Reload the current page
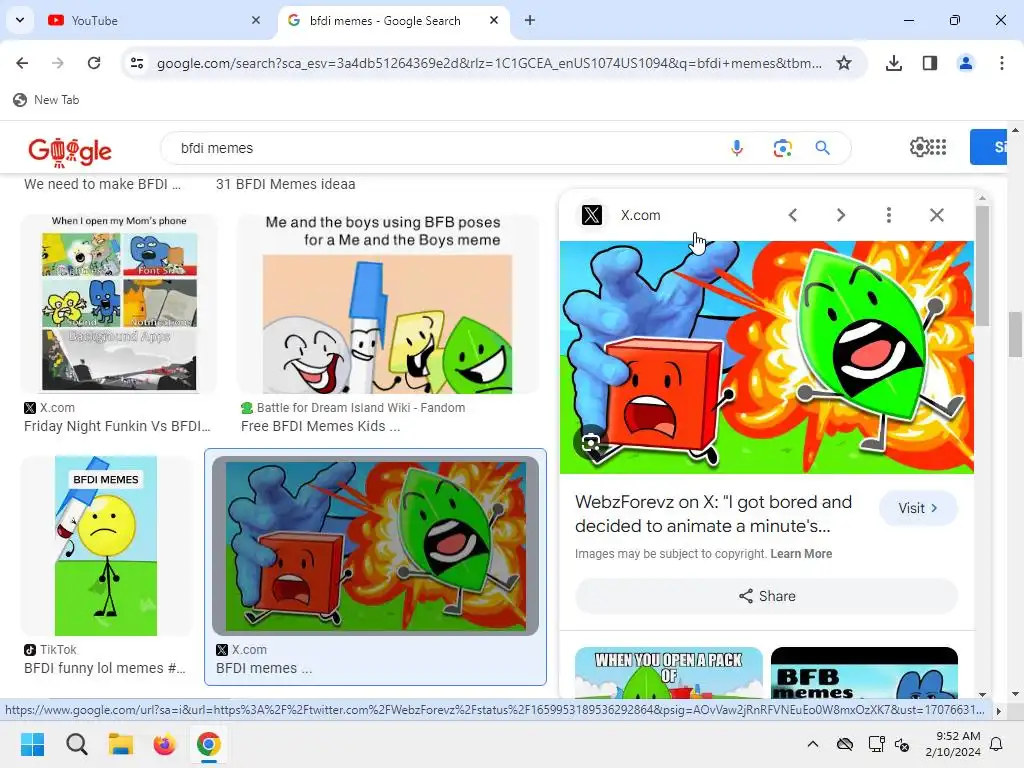 pyautogui.click(x=94, y=63)
